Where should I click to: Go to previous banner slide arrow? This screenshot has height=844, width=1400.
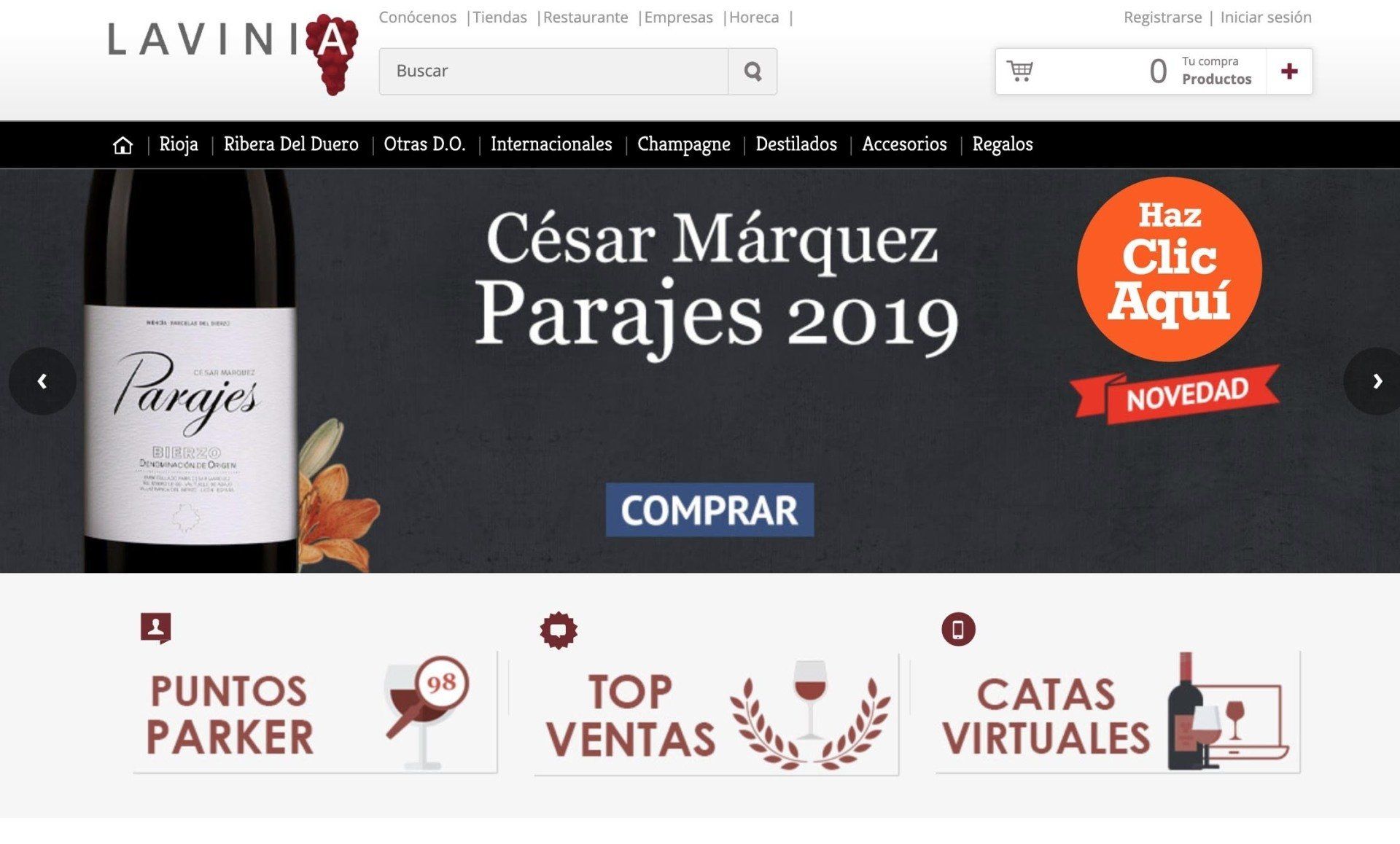pos(42,381)
